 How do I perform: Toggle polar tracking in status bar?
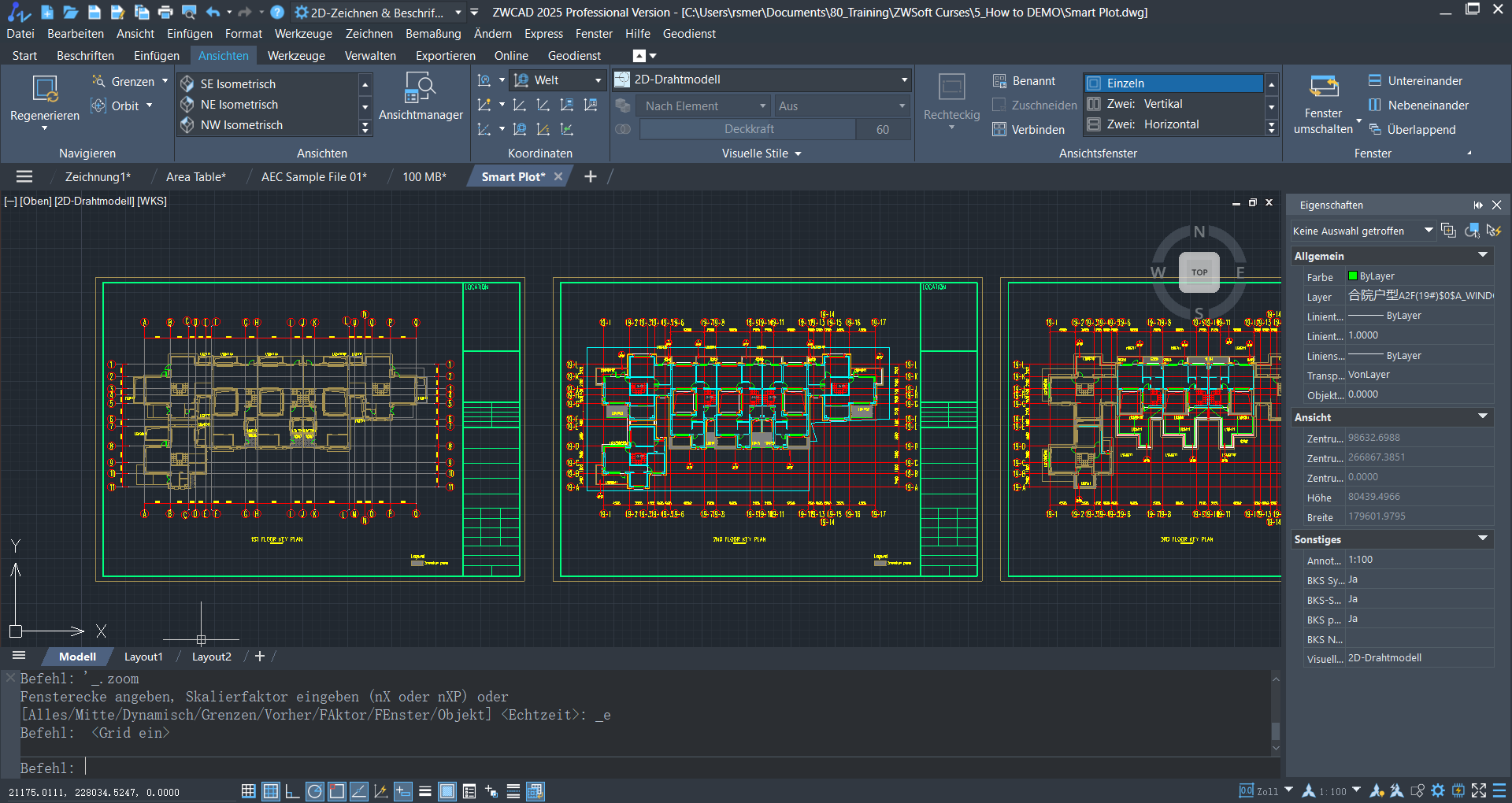click(314, 791)
